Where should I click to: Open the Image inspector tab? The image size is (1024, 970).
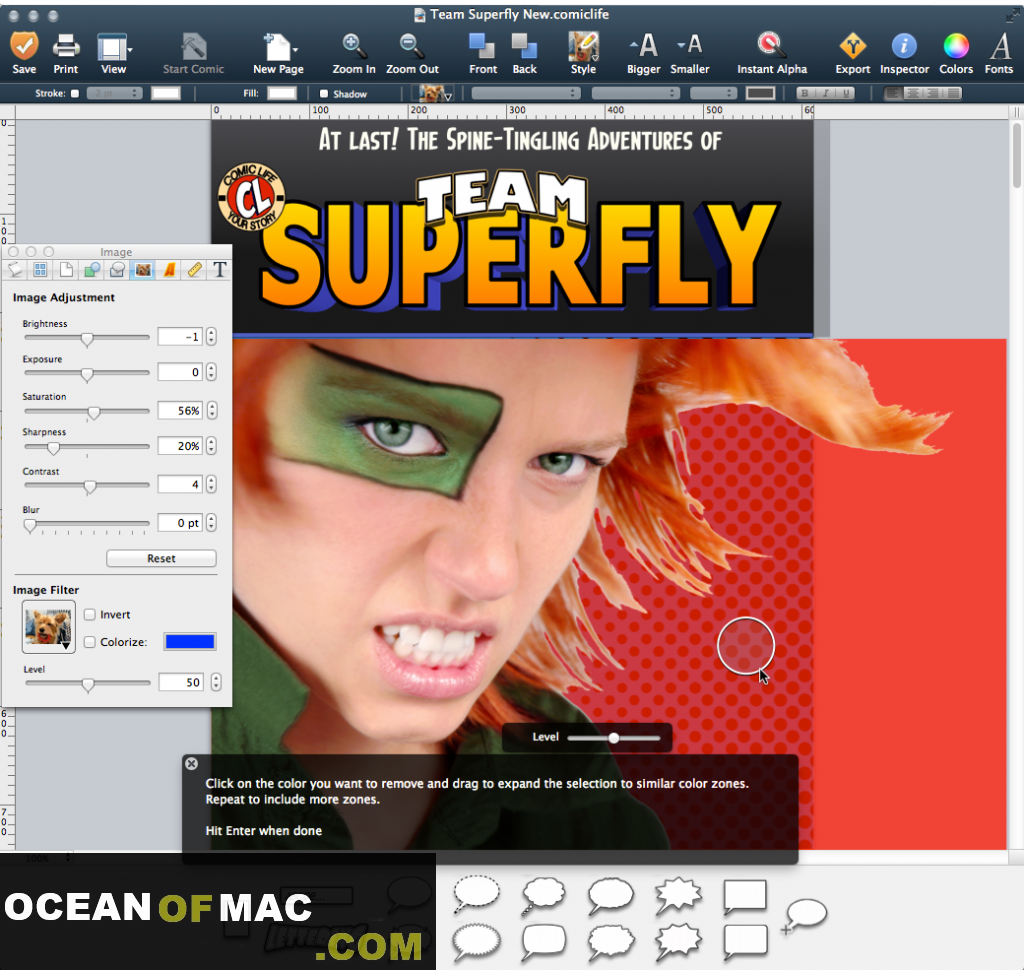pos(143,270)
